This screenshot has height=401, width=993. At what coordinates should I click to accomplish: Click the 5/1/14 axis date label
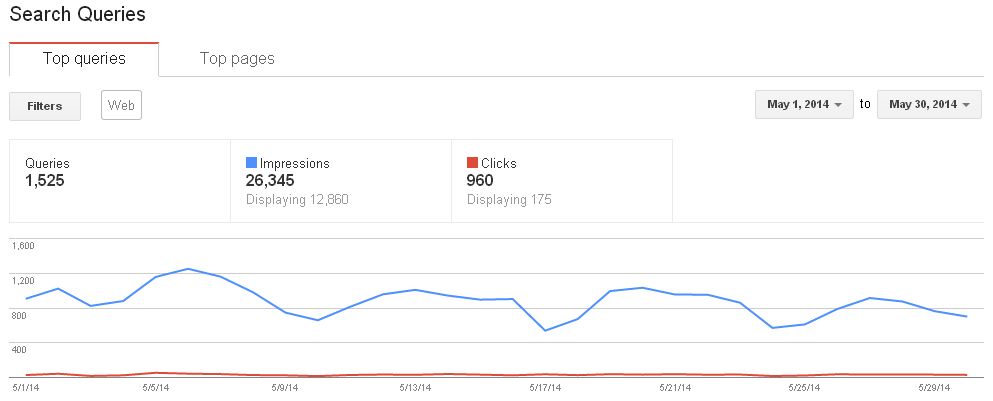(24, 386)
